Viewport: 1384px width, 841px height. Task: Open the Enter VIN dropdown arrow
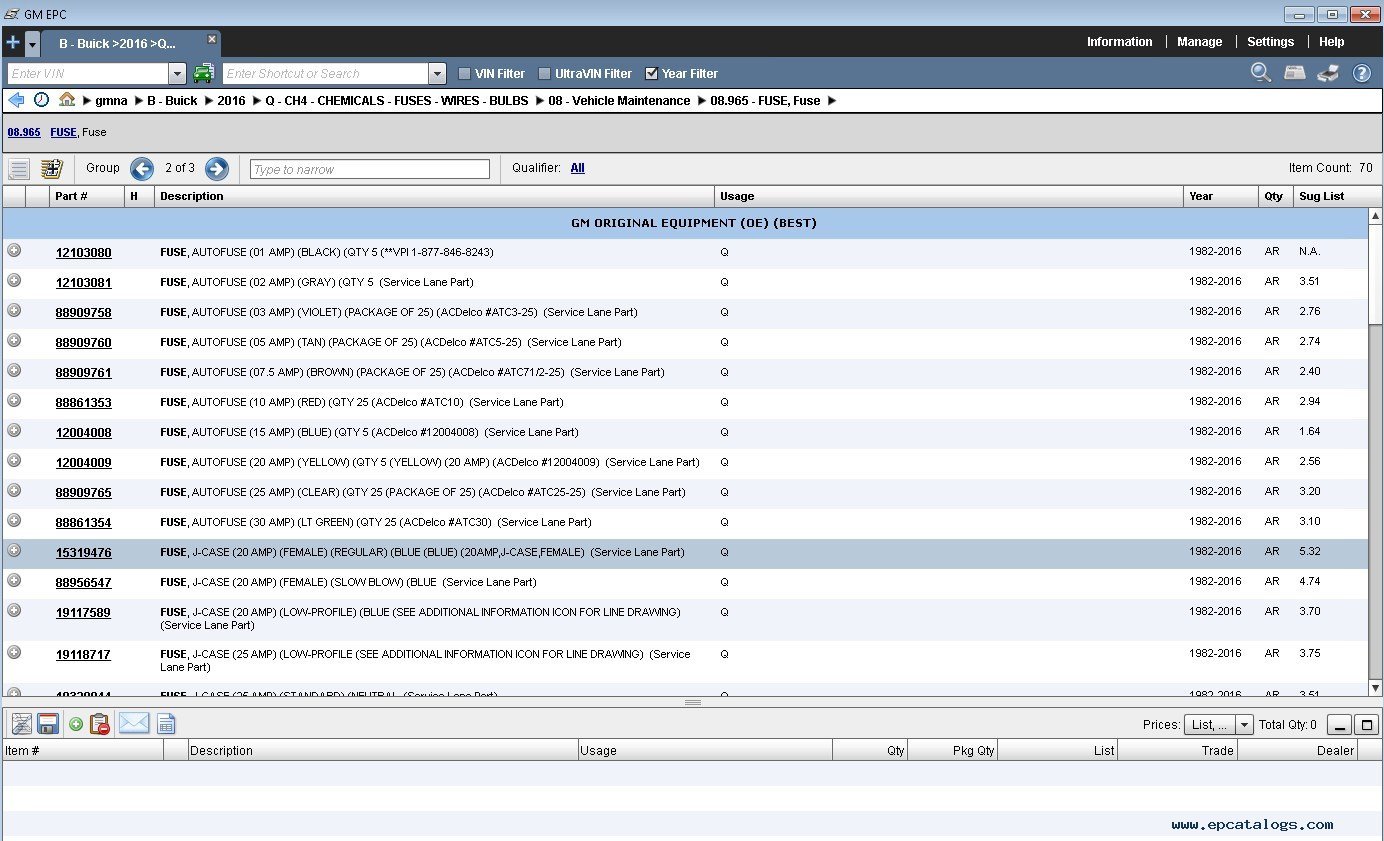[177, 74]
